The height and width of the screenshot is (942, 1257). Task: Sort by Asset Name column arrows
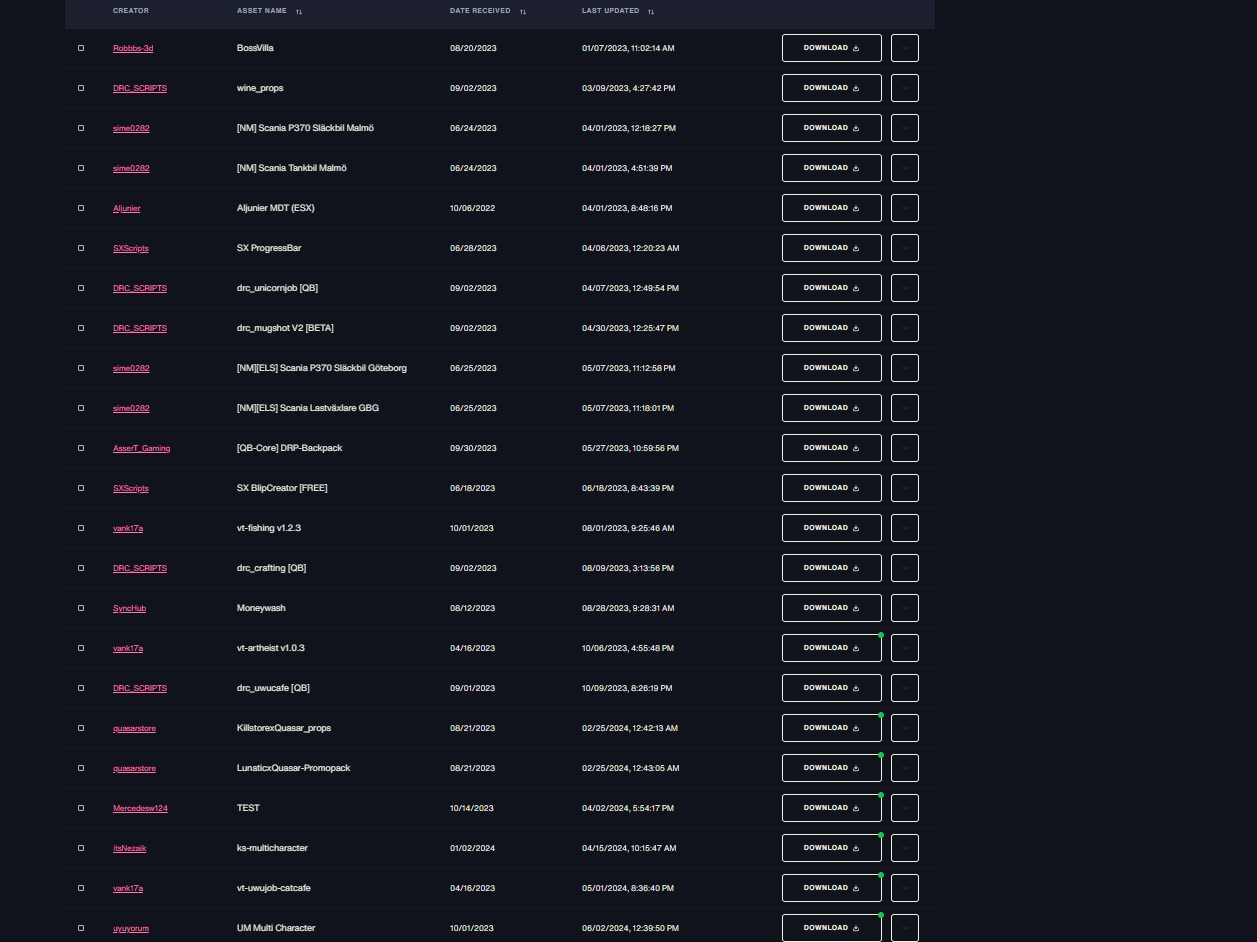pyautogui.click(x=299, y=11)
